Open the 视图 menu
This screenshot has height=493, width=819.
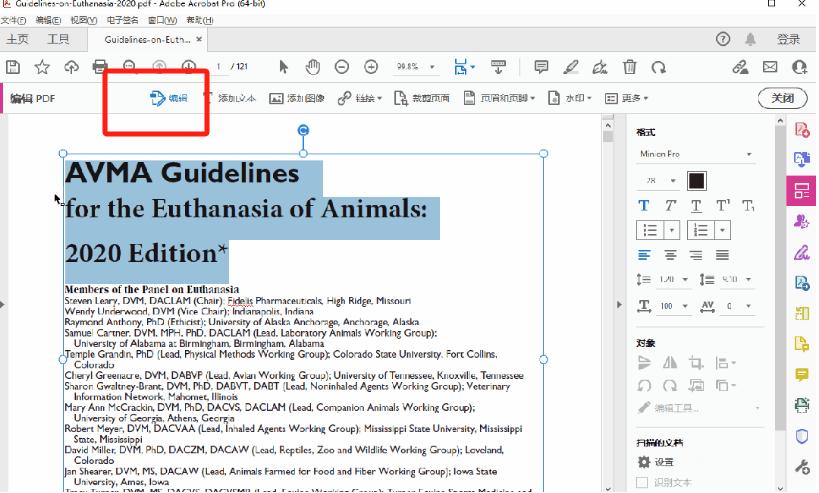point(84,20)
